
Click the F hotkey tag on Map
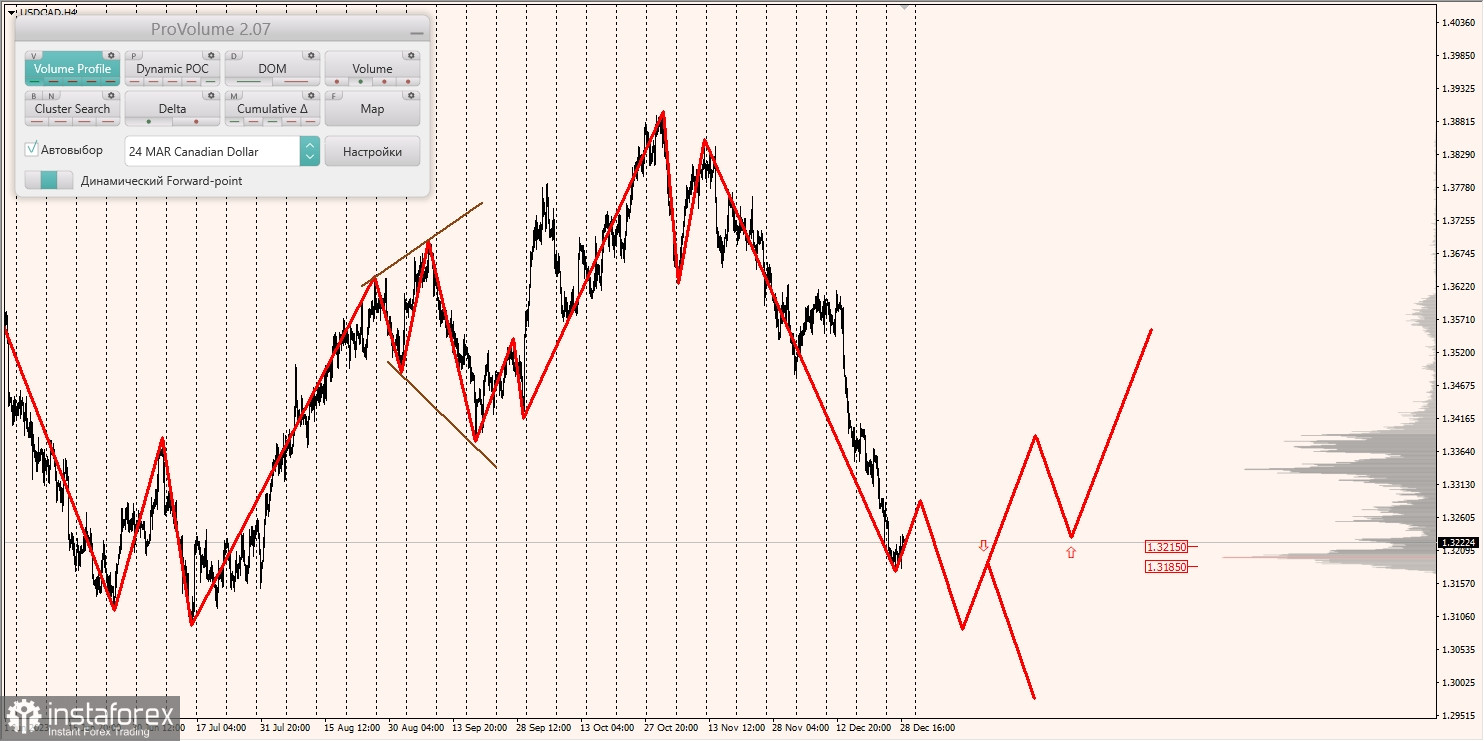333,96
